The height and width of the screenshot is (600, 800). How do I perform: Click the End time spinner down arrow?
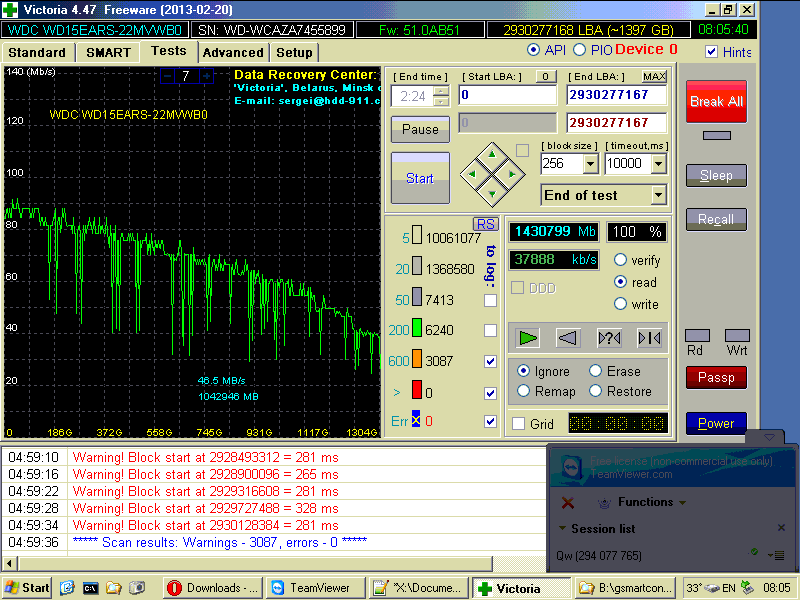point(441,102)
